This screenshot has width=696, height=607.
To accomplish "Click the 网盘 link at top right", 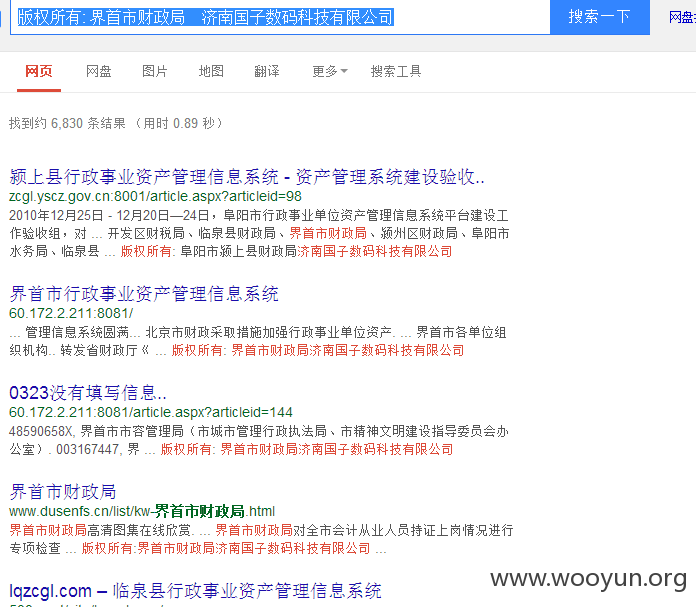I will pos(682,17).
